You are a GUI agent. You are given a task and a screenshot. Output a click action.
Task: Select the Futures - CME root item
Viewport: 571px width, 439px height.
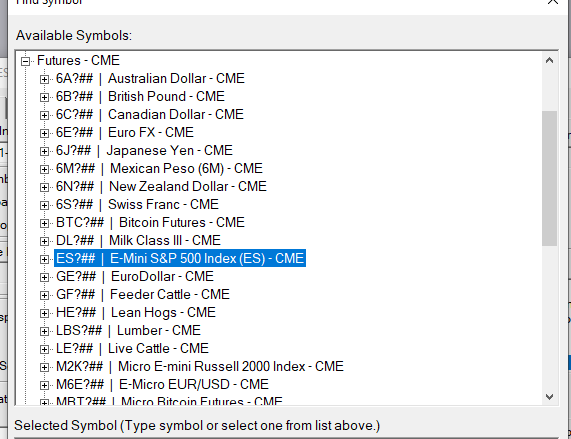[x=78, y=60]
